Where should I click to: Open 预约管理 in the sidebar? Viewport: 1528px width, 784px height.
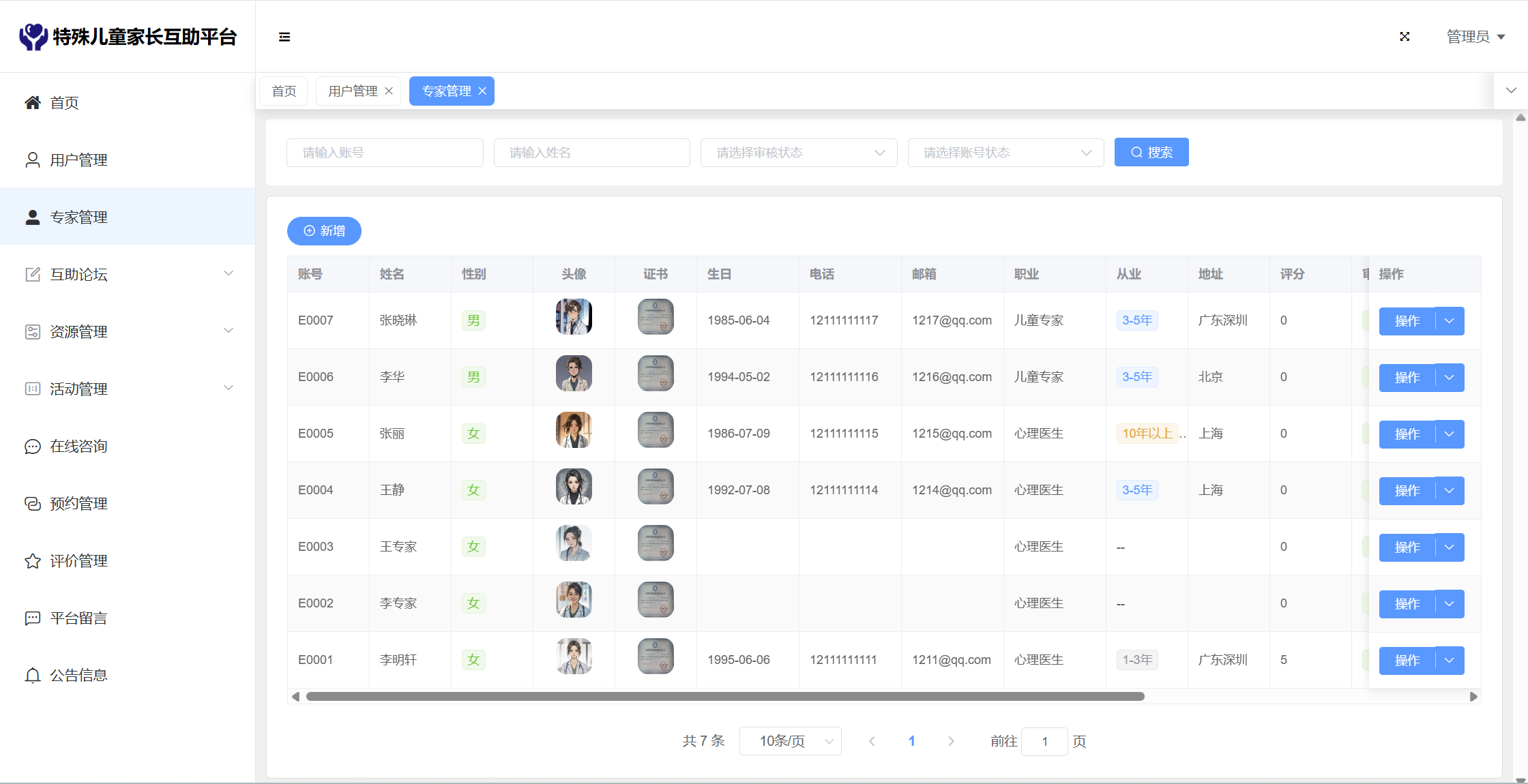(78, 504)
